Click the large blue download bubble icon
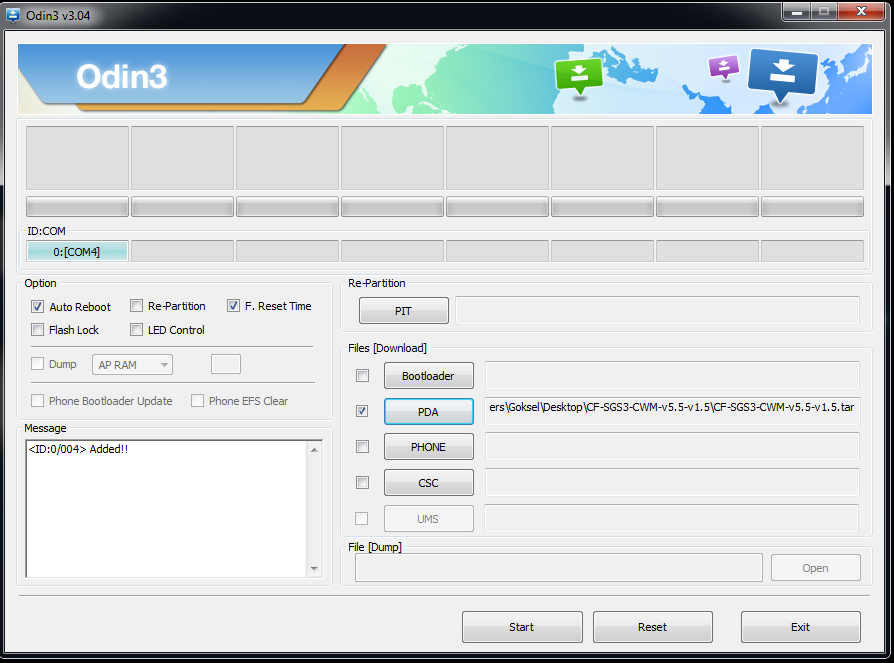The image size is (894, 663). (x=782, y=75)
